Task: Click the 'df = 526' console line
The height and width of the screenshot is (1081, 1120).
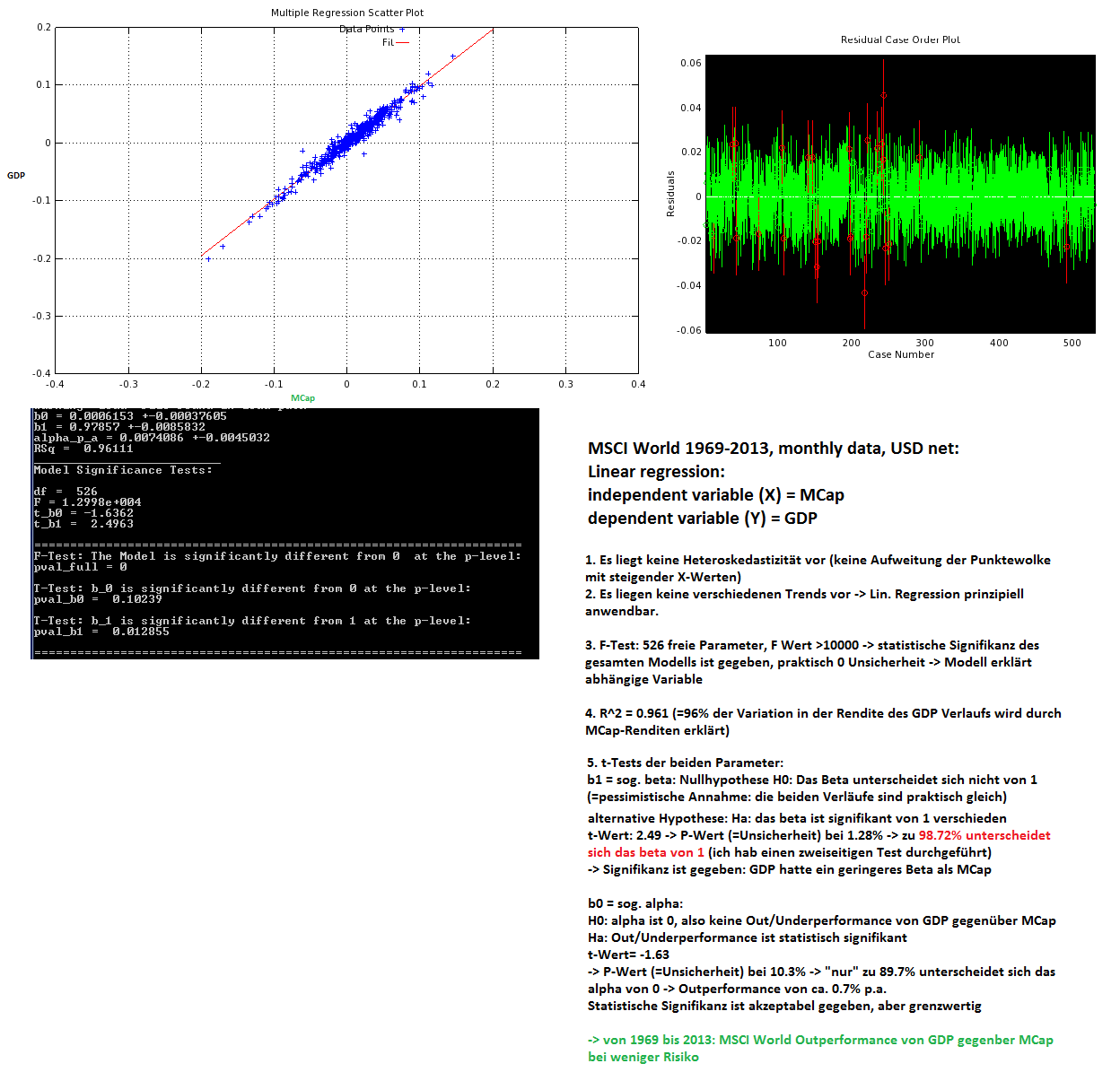Action: 66,492
